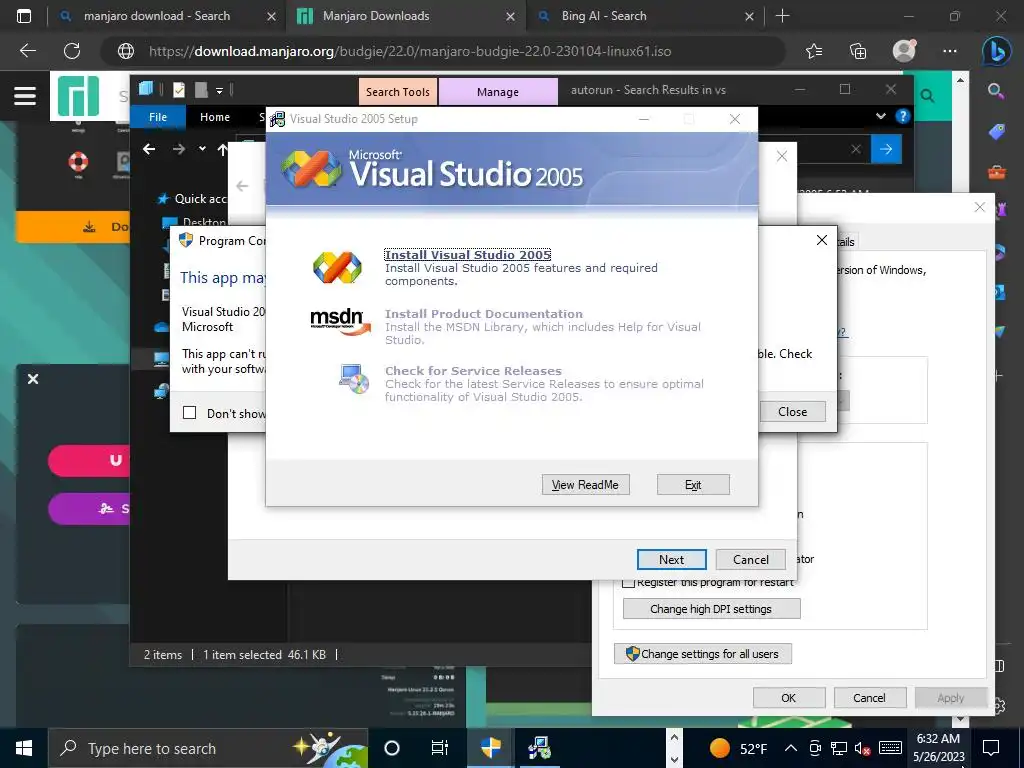
Task: Open the Edge sidebar tools briefcase icon
Action: click(997, 172)
